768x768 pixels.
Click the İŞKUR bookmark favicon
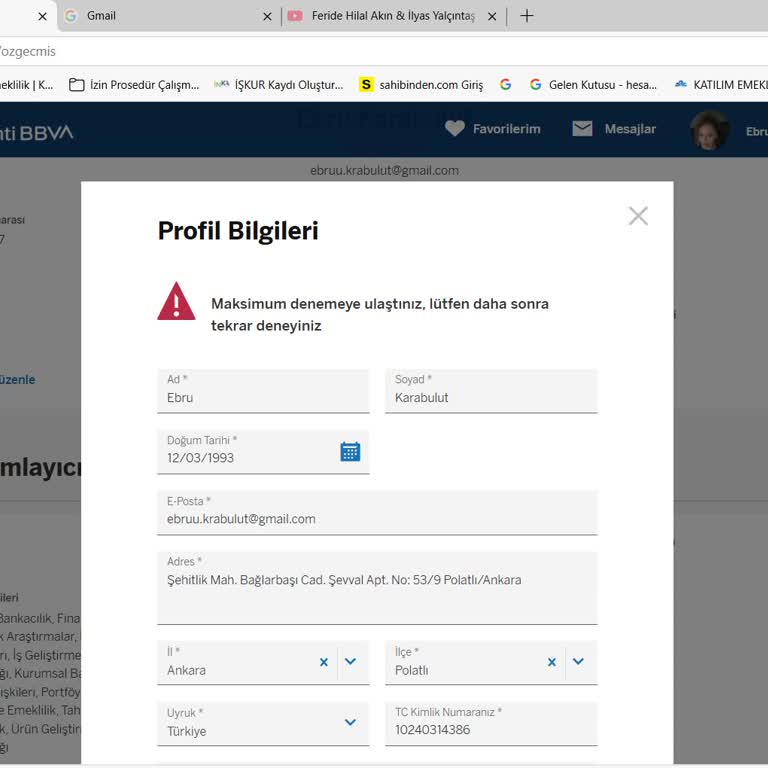(x=221, y=84)
